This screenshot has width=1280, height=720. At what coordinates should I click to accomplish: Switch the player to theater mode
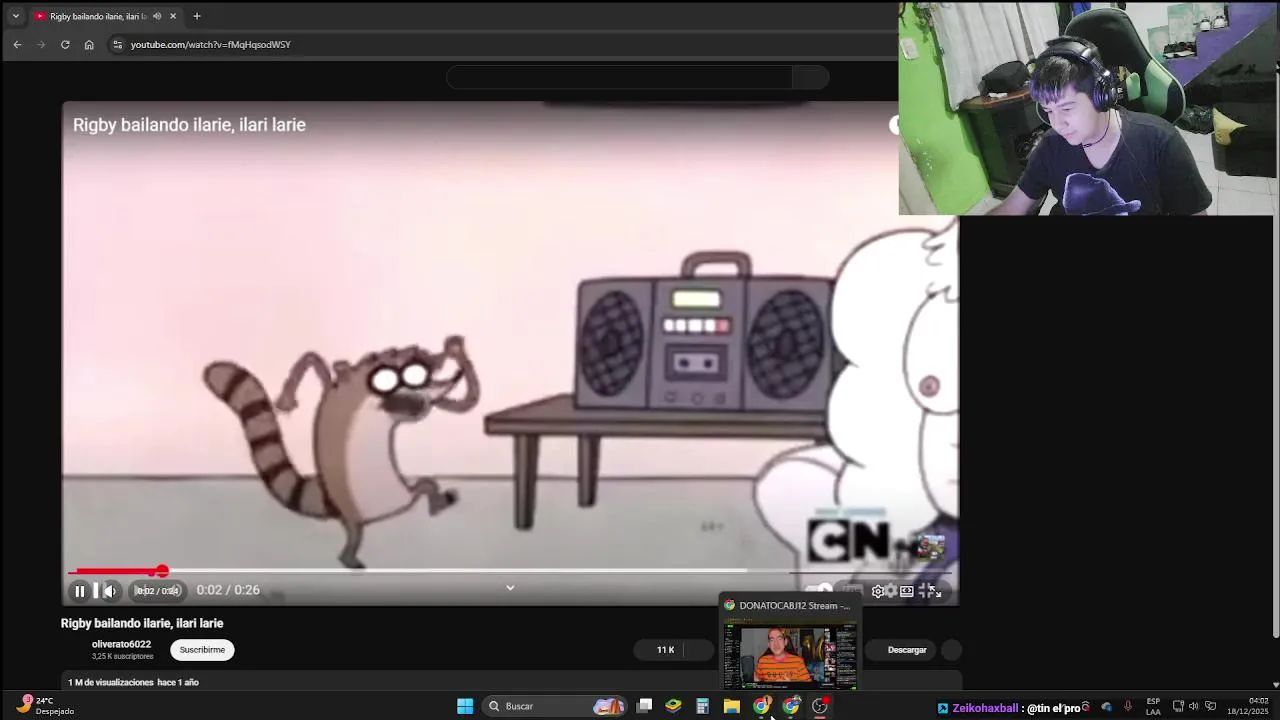(x=906, y=591)
